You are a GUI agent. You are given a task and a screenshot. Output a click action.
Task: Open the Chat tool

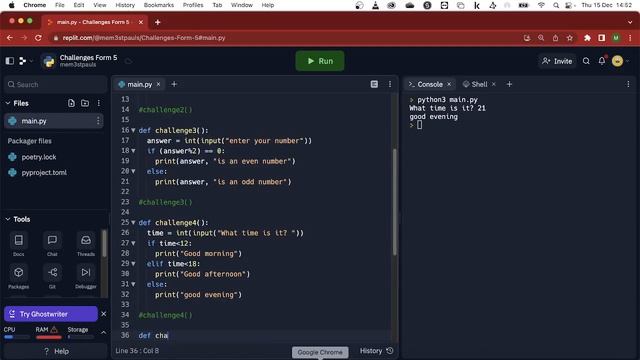click(52, 244)
